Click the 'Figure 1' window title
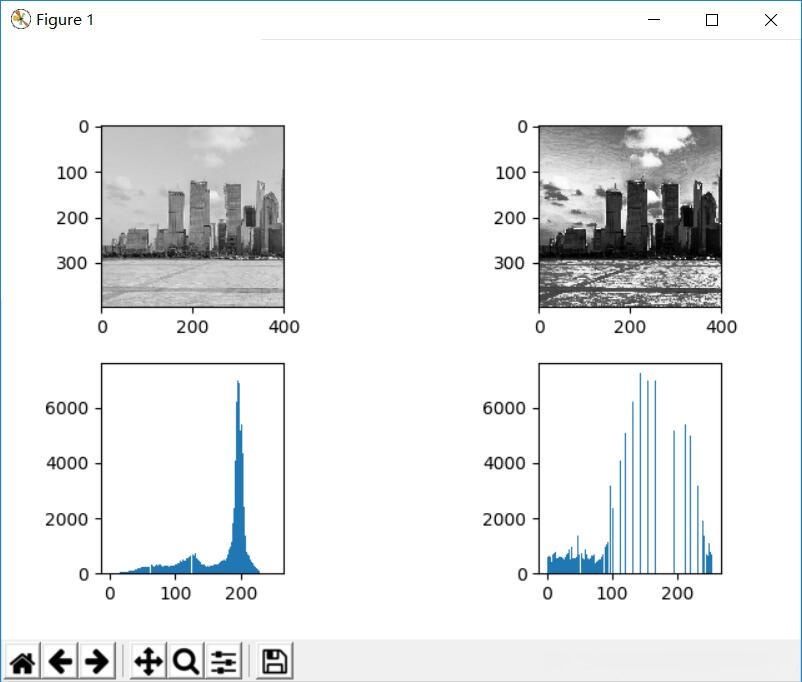 point(65,20)
